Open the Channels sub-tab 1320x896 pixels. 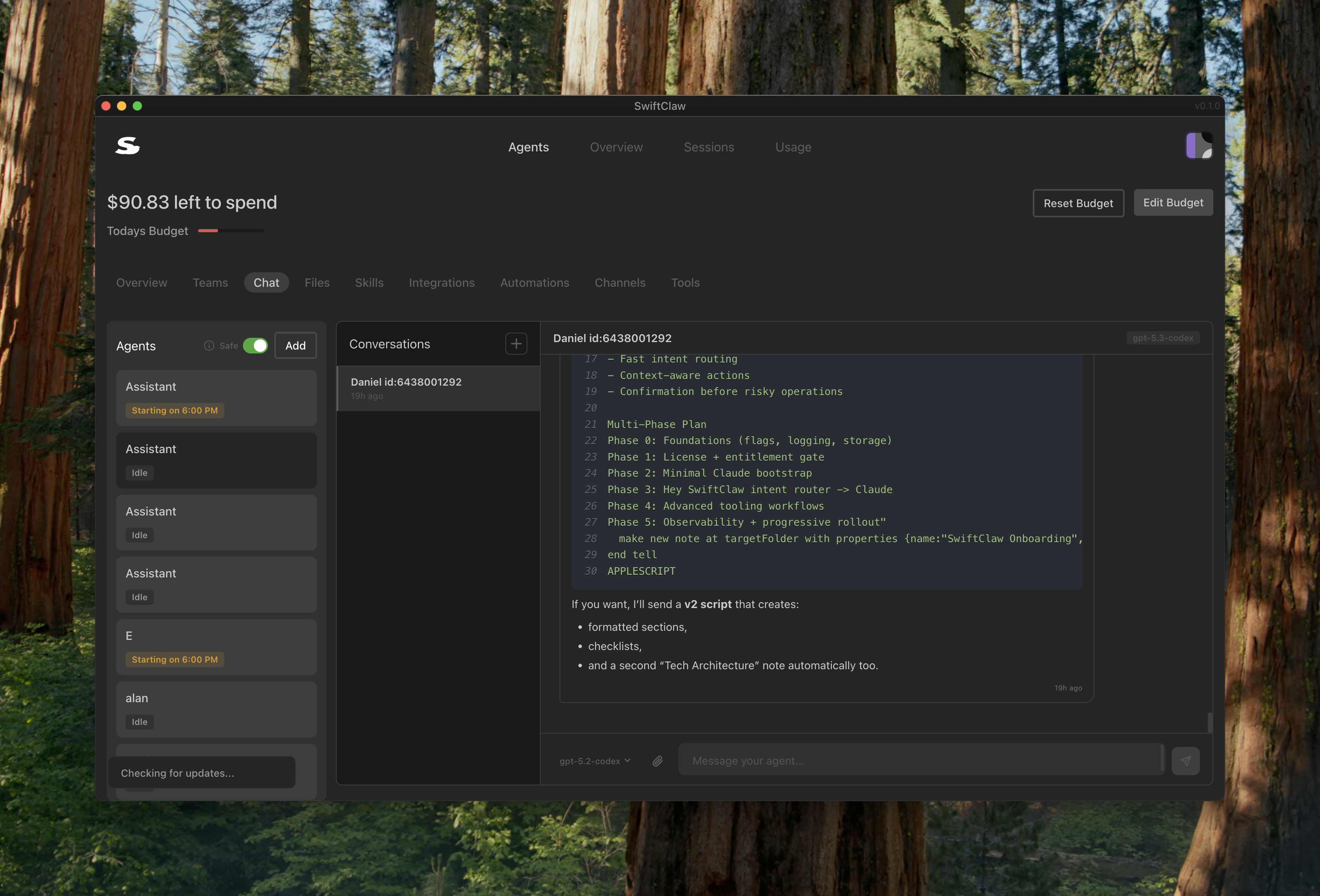click(x=620, y=283)
